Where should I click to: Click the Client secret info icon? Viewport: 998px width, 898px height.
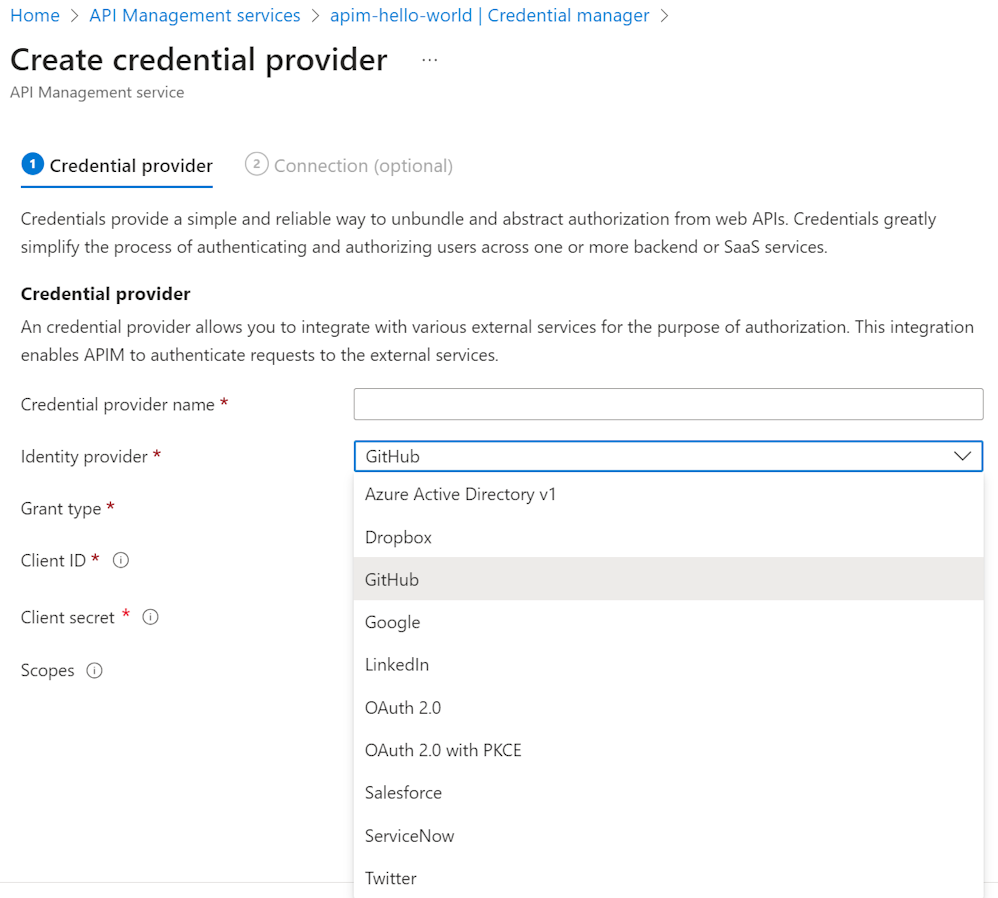coord(150,617)
